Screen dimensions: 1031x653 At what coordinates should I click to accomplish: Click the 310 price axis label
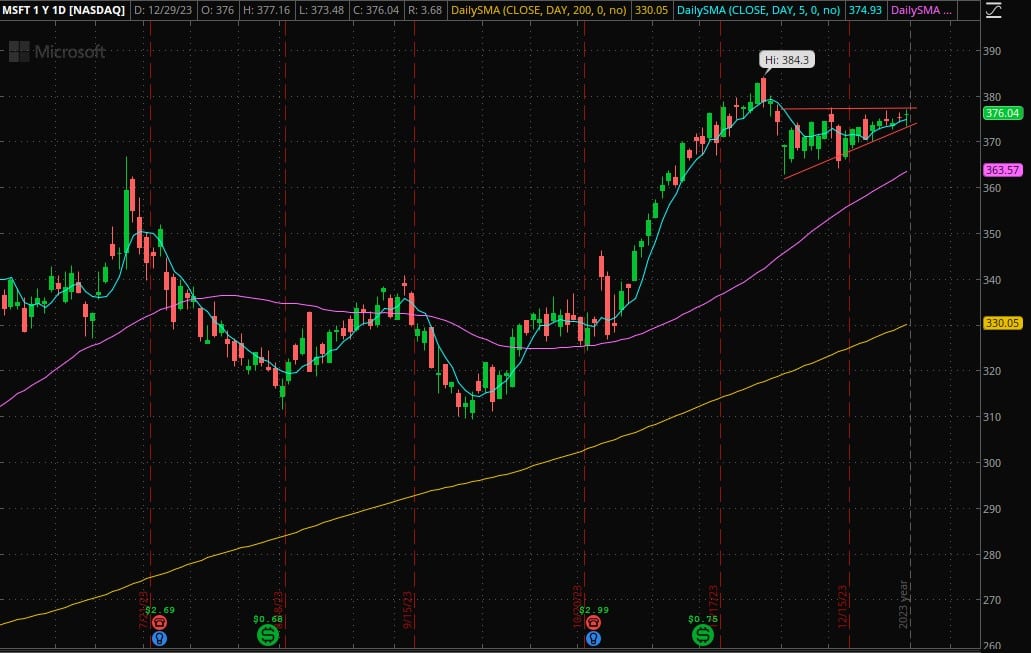point(992,417)
